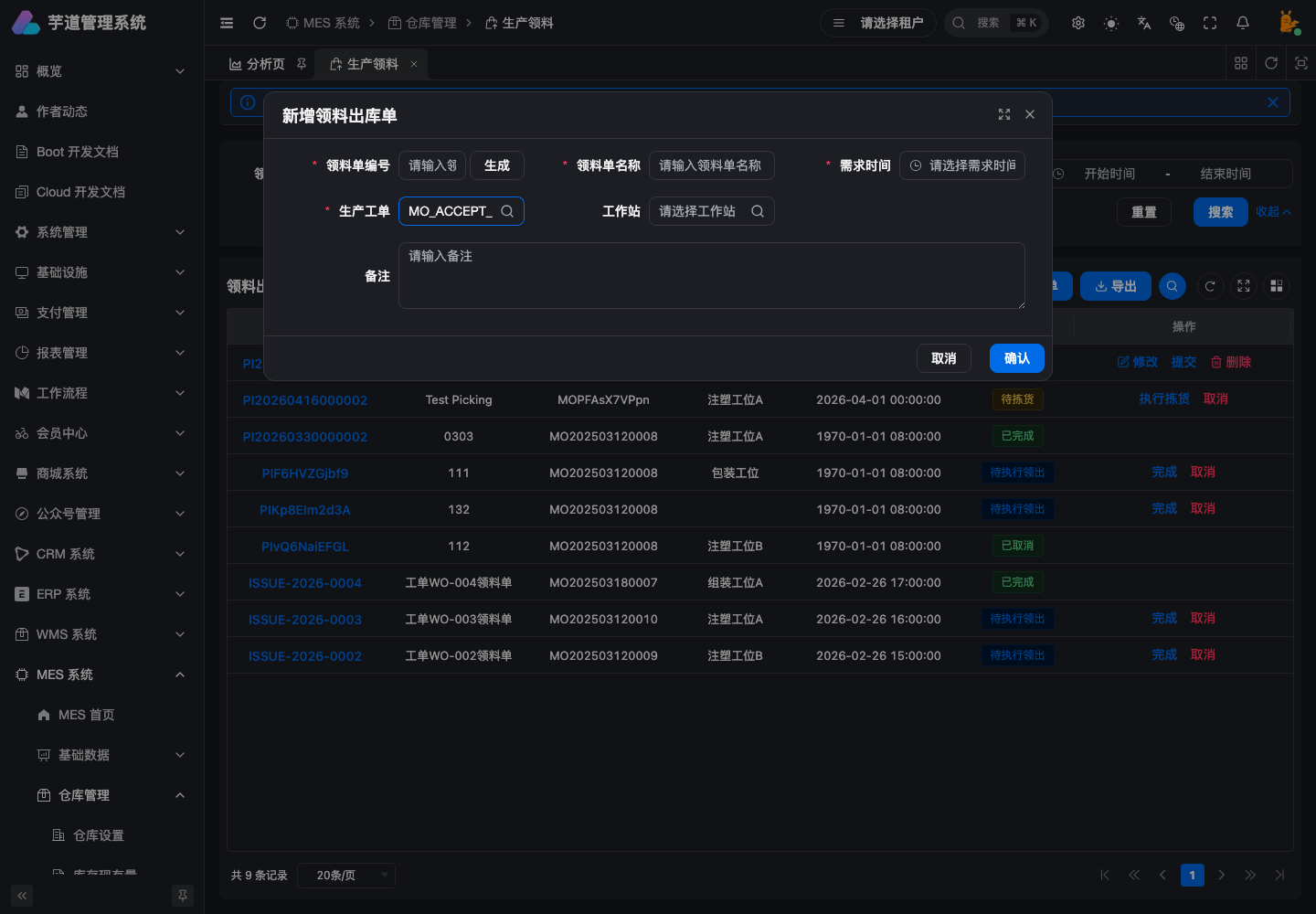Viewport: 1316px width, 914px height.
Task: Maximize content area icon in tab bar
Action: [1301, 63]
